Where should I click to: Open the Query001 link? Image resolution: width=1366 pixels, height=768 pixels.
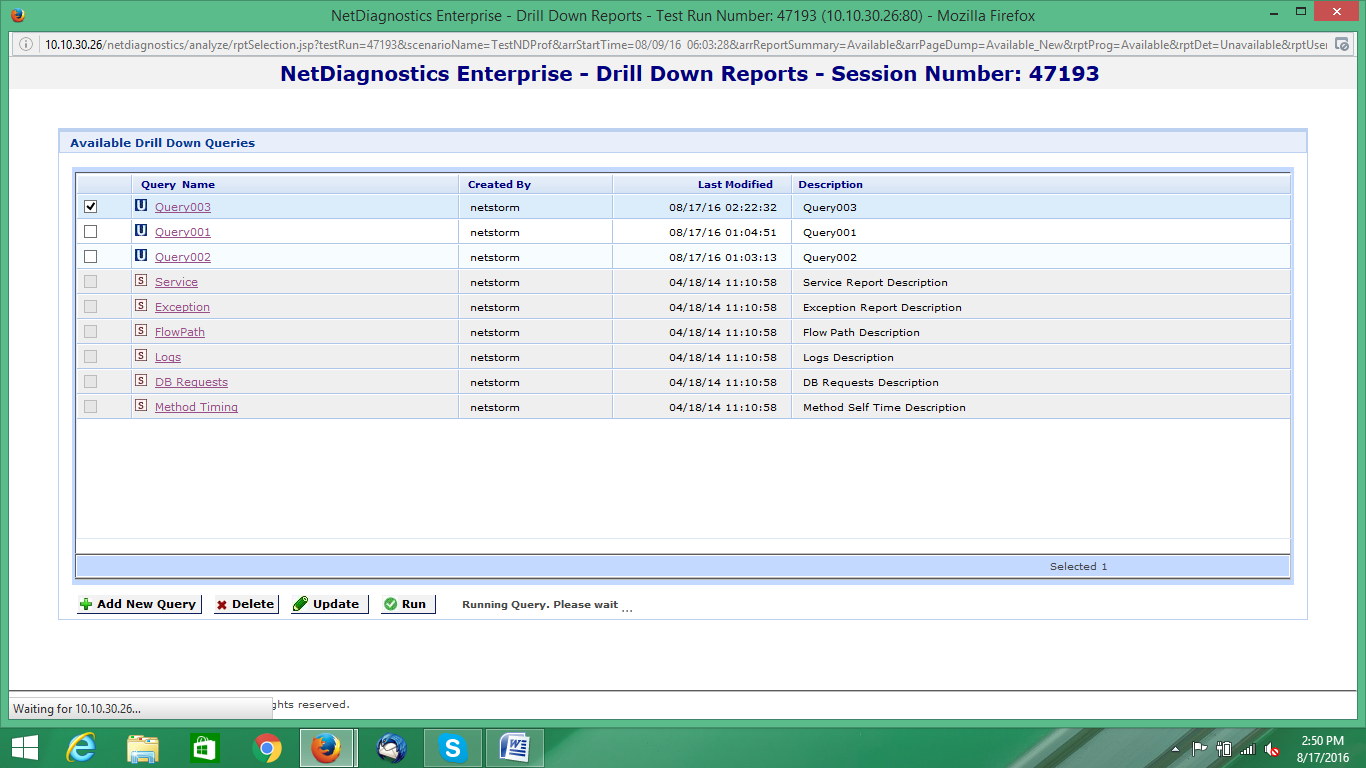(x=183, y=232)
